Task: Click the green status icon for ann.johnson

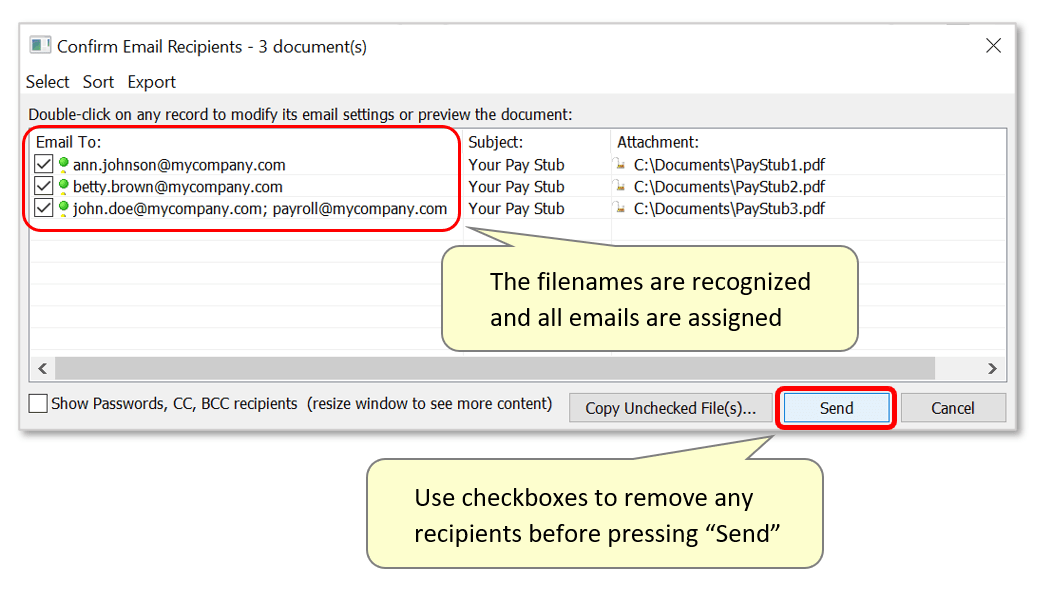Action: [x=64, y=164]
